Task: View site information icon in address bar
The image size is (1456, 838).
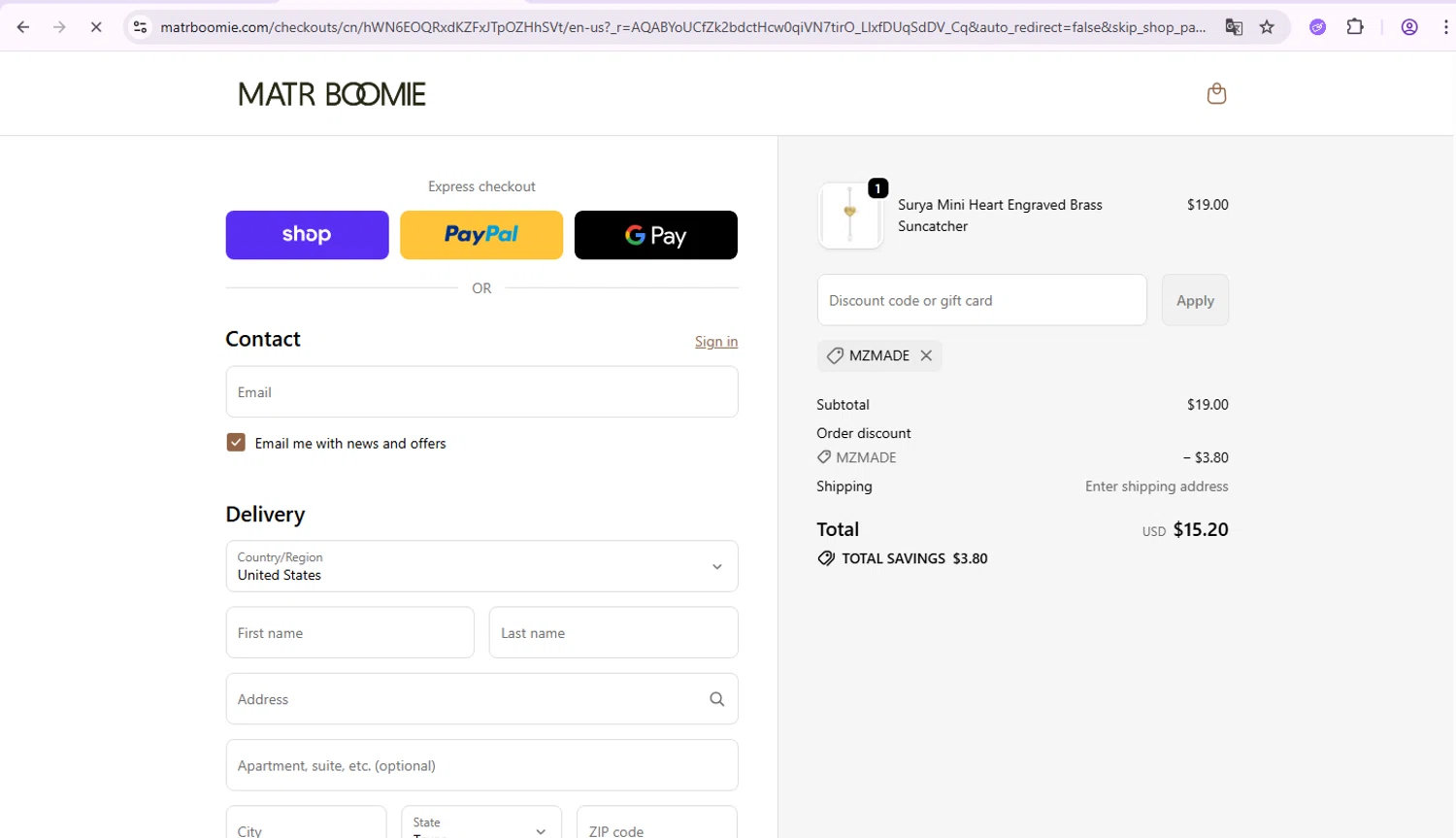Action: click(x=141, y=27)
